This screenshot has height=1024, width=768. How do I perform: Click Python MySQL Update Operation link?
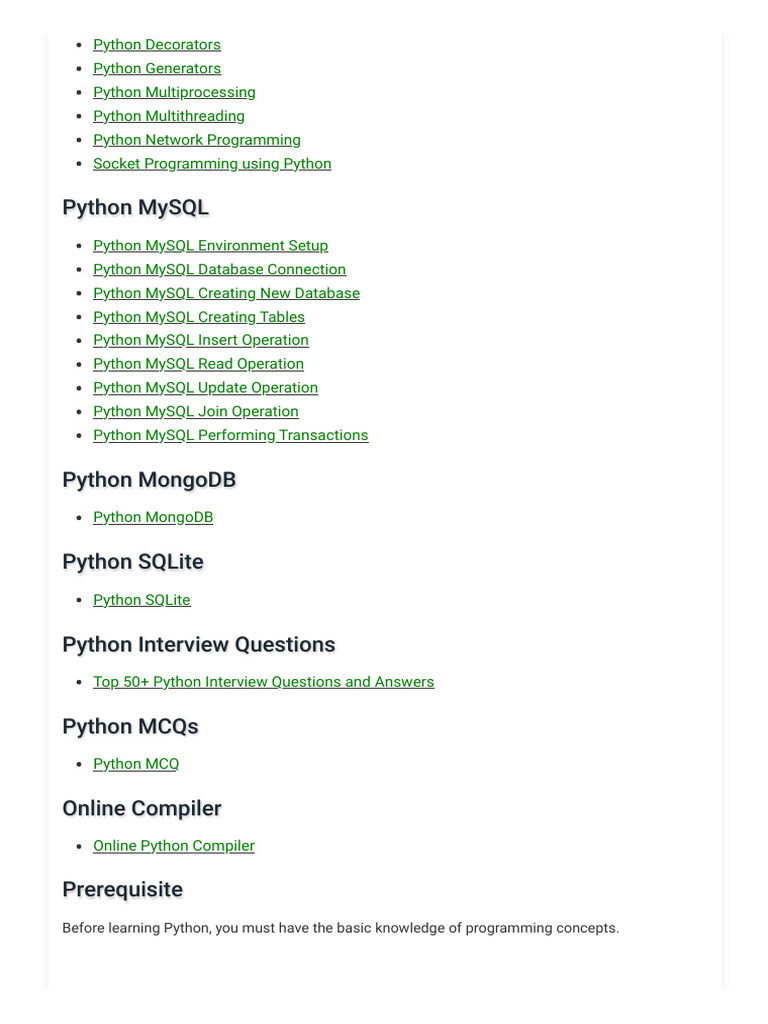click(205, 388)
